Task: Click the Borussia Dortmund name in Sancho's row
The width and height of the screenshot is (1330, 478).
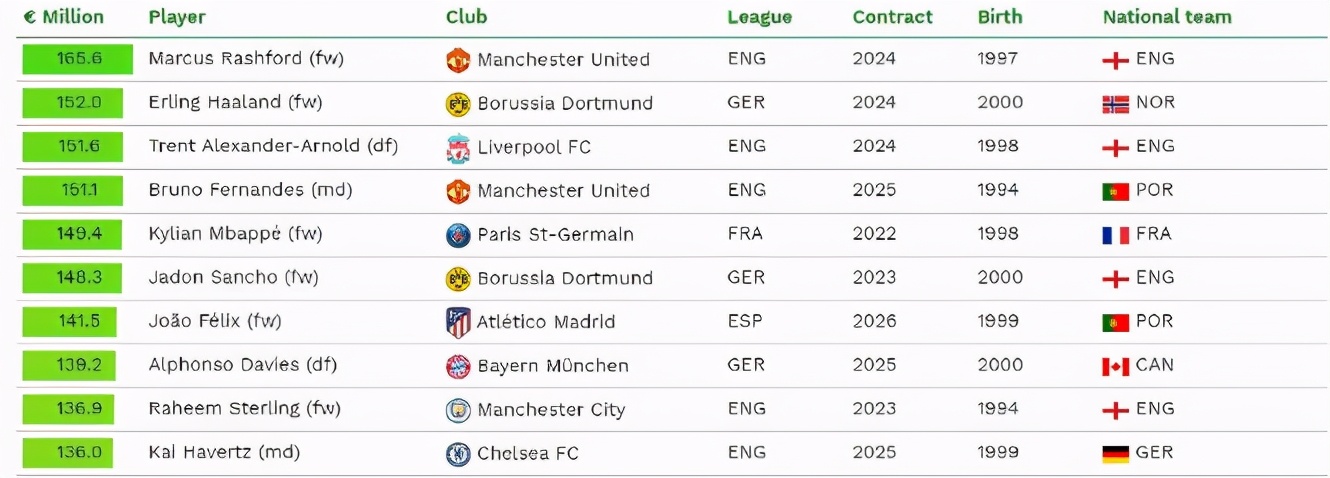Action: (564, 278)
